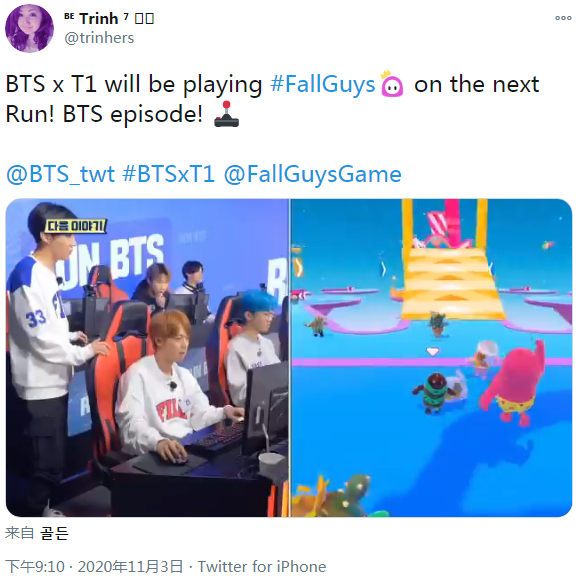
Task: Open the @trinhers handle
Action: click(x=99, y=38)
